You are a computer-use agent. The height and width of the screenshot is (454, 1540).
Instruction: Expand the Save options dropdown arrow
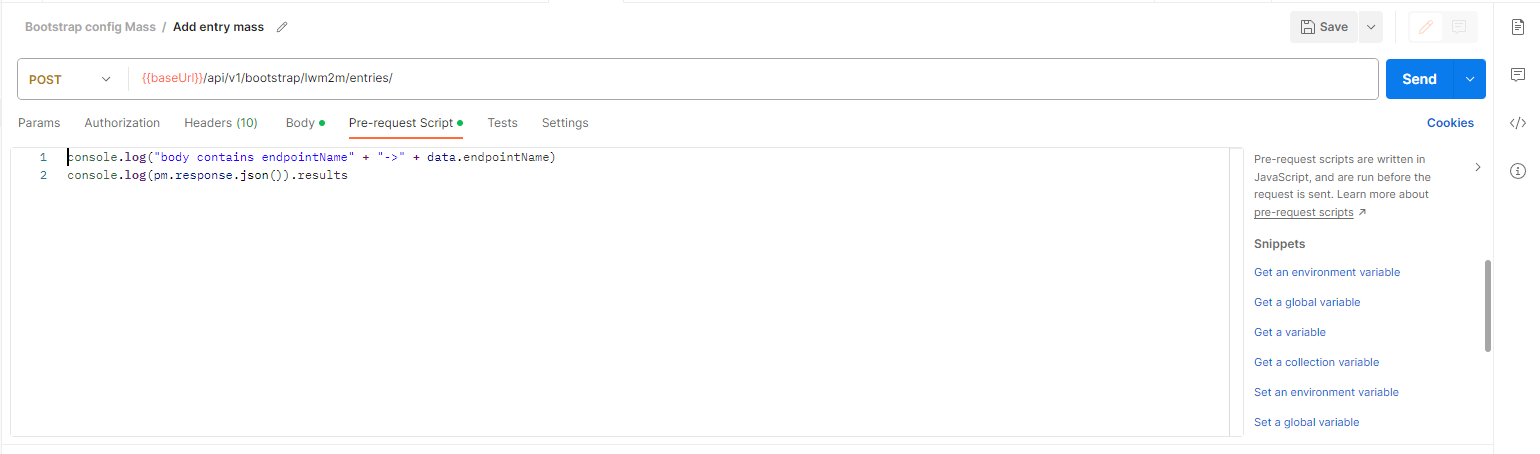point(1370,27)
